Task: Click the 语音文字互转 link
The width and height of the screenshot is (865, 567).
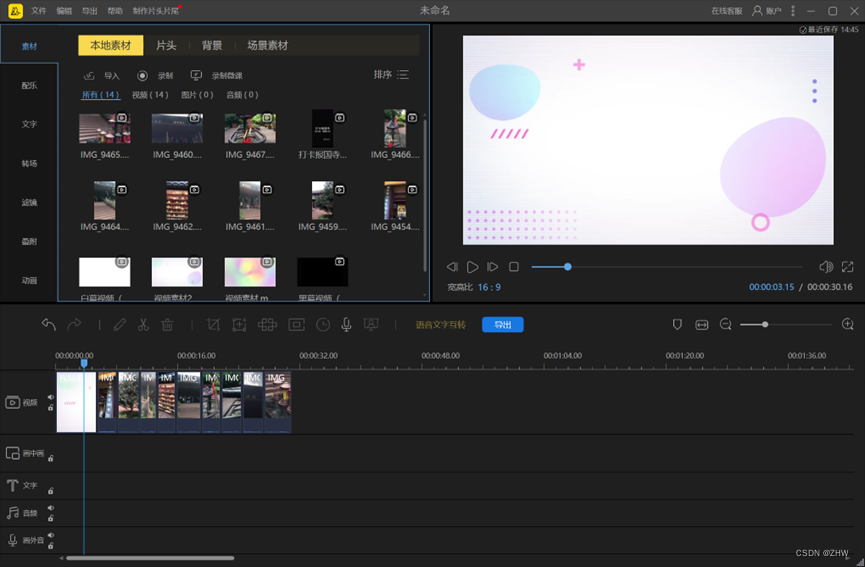Action: pos(441,325)
